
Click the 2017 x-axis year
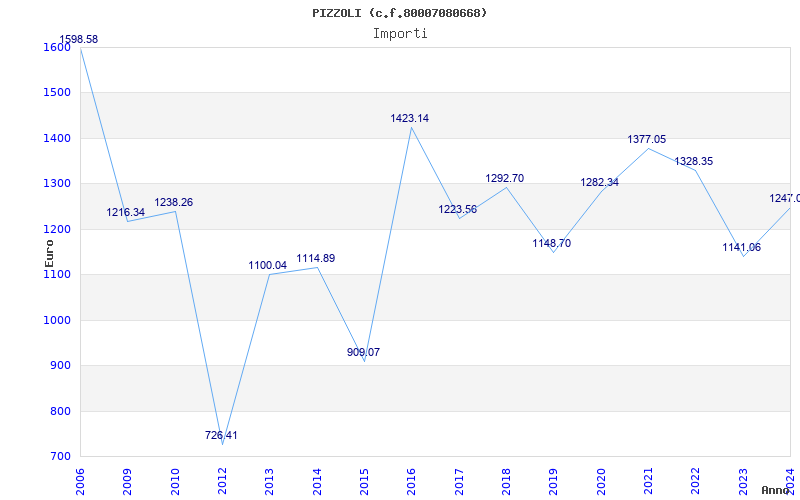(x=459, y=481)
